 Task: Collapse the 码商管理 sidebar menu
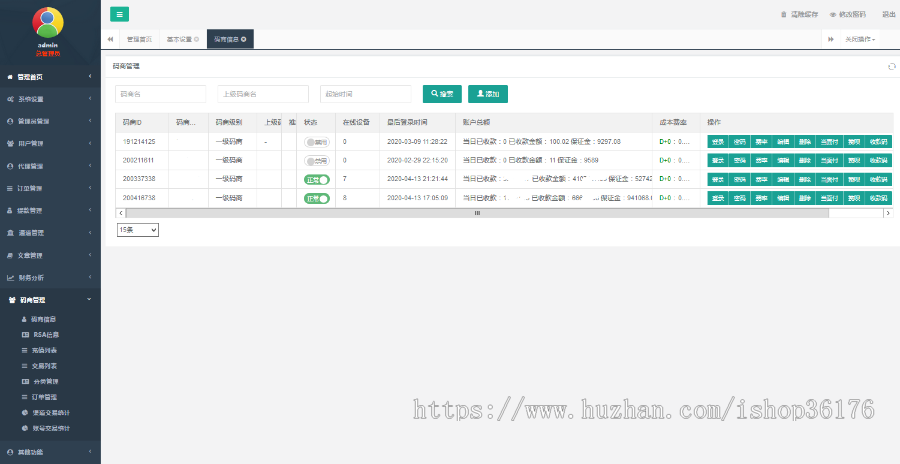[51, 300]
